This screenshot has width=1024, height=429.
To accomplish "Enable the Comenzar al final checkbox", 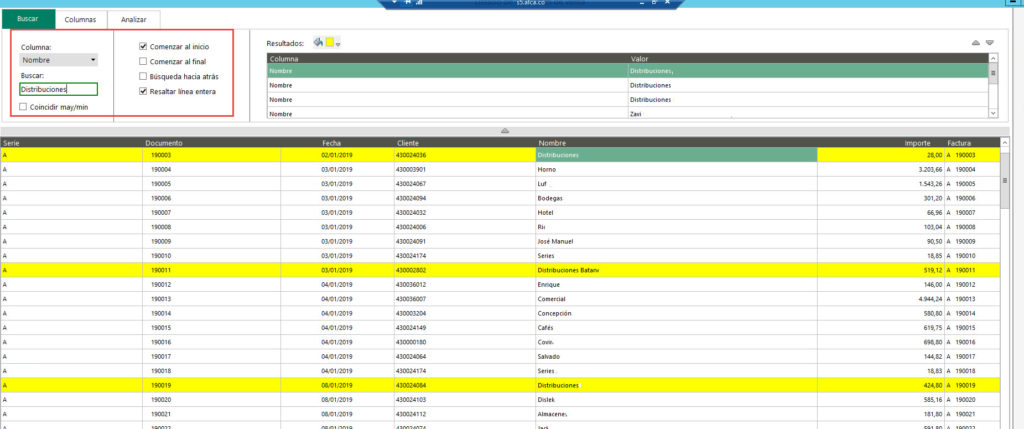I will [x=143, y=61].
